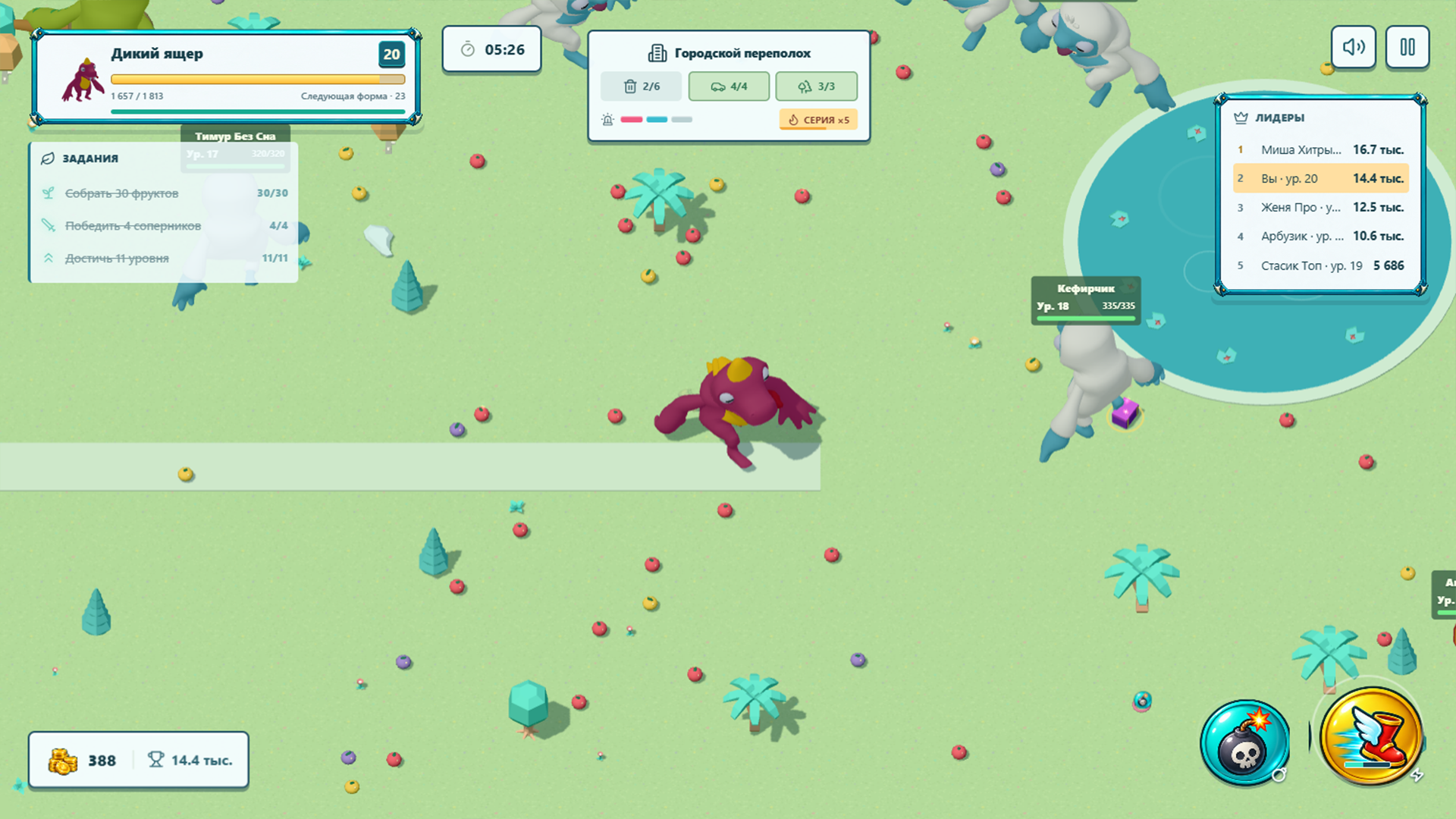Click the purple gift cube
The image size is (1456, 819).
click(x=1125, y=413)
